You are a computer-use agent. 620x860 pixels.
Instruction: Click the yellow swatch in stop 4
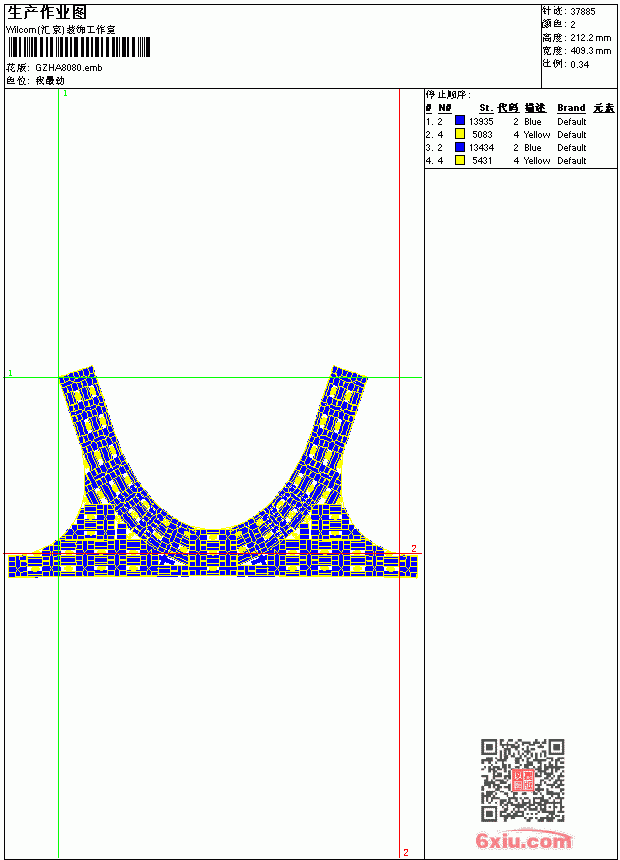coord(460,160)
